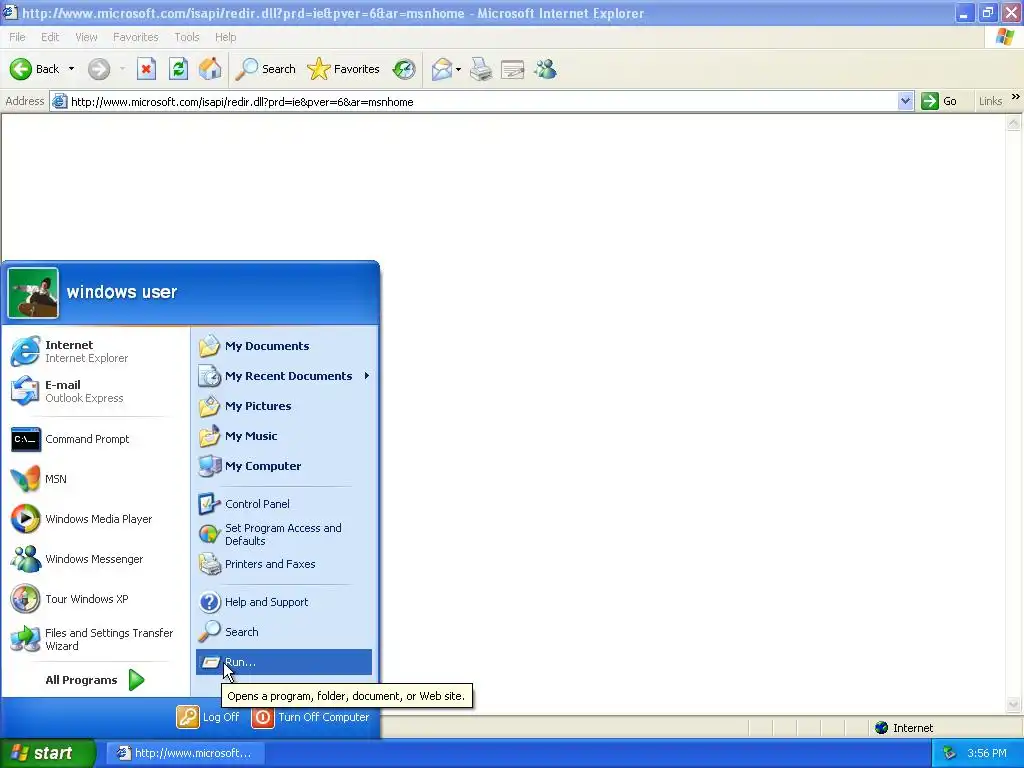The image size is (1024, 768).
Task: Click the Links toolbar label
Action: point(990,101)
